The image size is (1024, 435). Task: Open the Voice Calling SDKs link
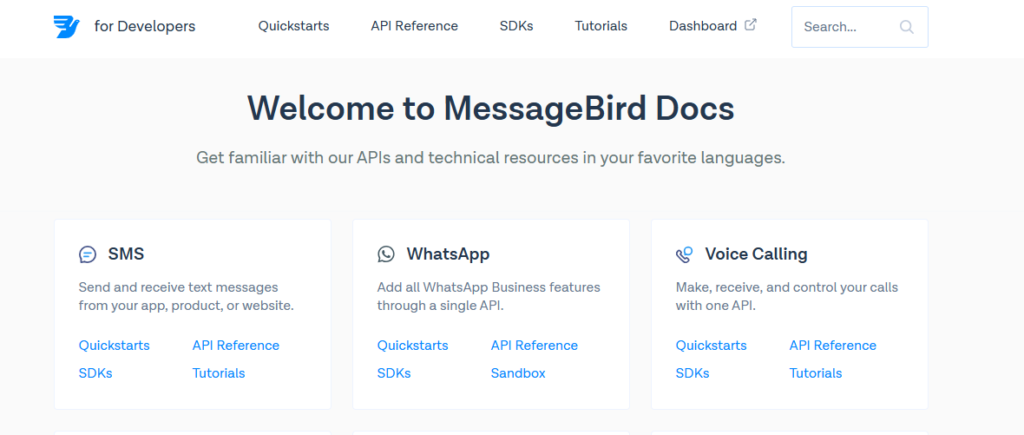pyautogui.click(x=692, y=373)
